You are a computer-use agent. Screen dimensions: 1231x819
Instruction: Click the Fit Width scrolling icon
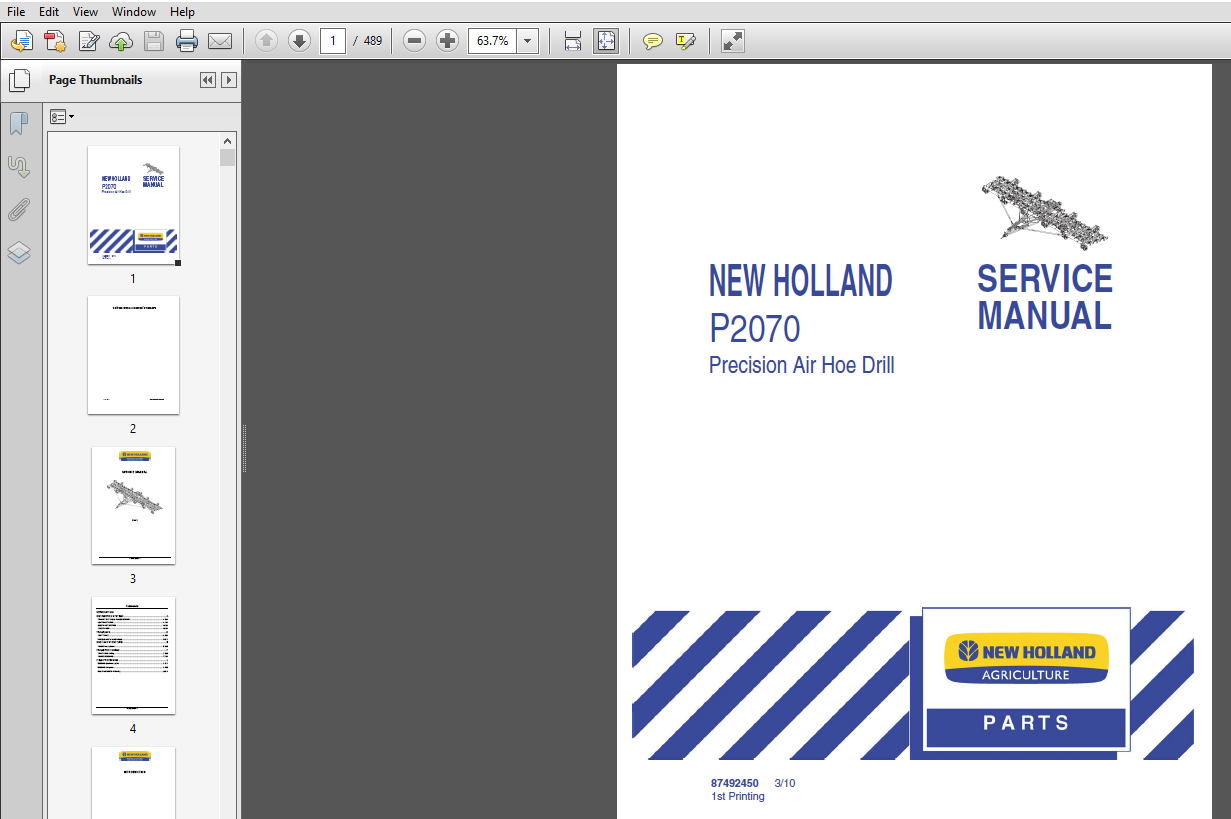tap(573, 41)
